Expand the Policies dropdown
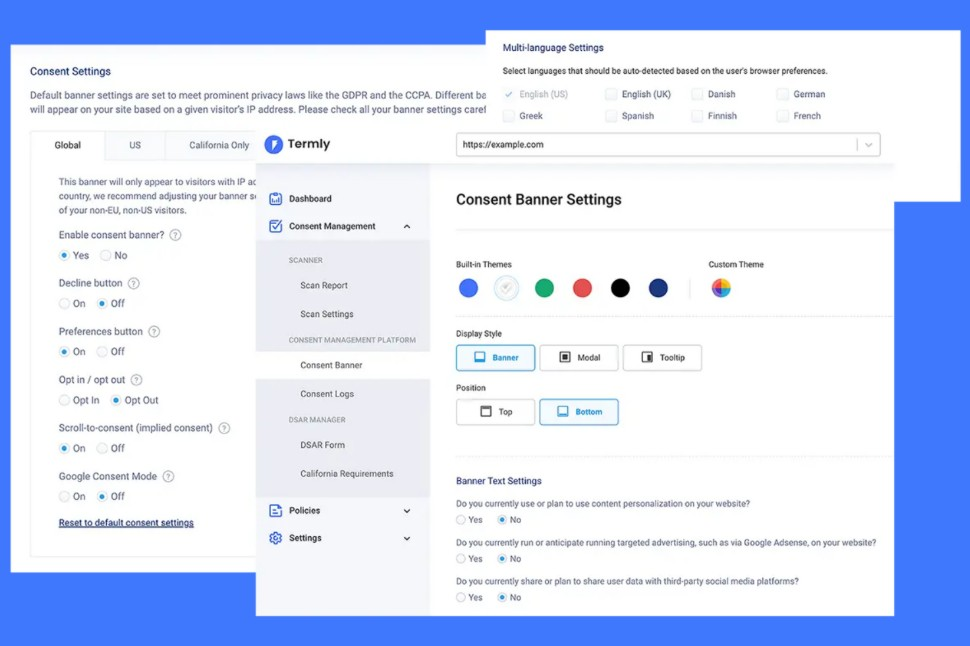The width and height of the screenshot is (970, 646). click(407, 510)
